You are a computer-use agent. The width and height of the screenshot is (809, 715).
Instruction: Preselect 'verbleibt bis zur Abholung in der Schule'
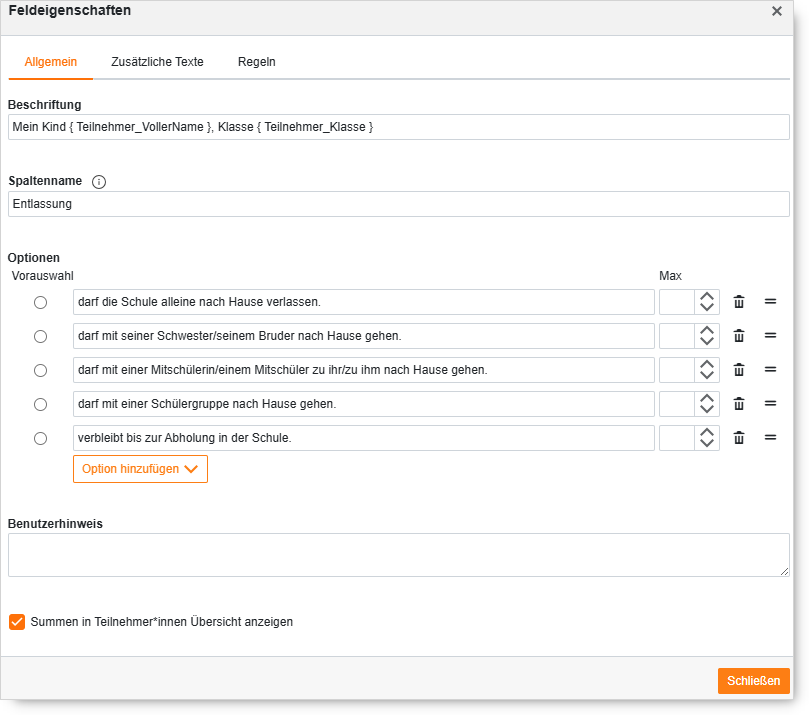pyautogui.click(x=40, y=437)
